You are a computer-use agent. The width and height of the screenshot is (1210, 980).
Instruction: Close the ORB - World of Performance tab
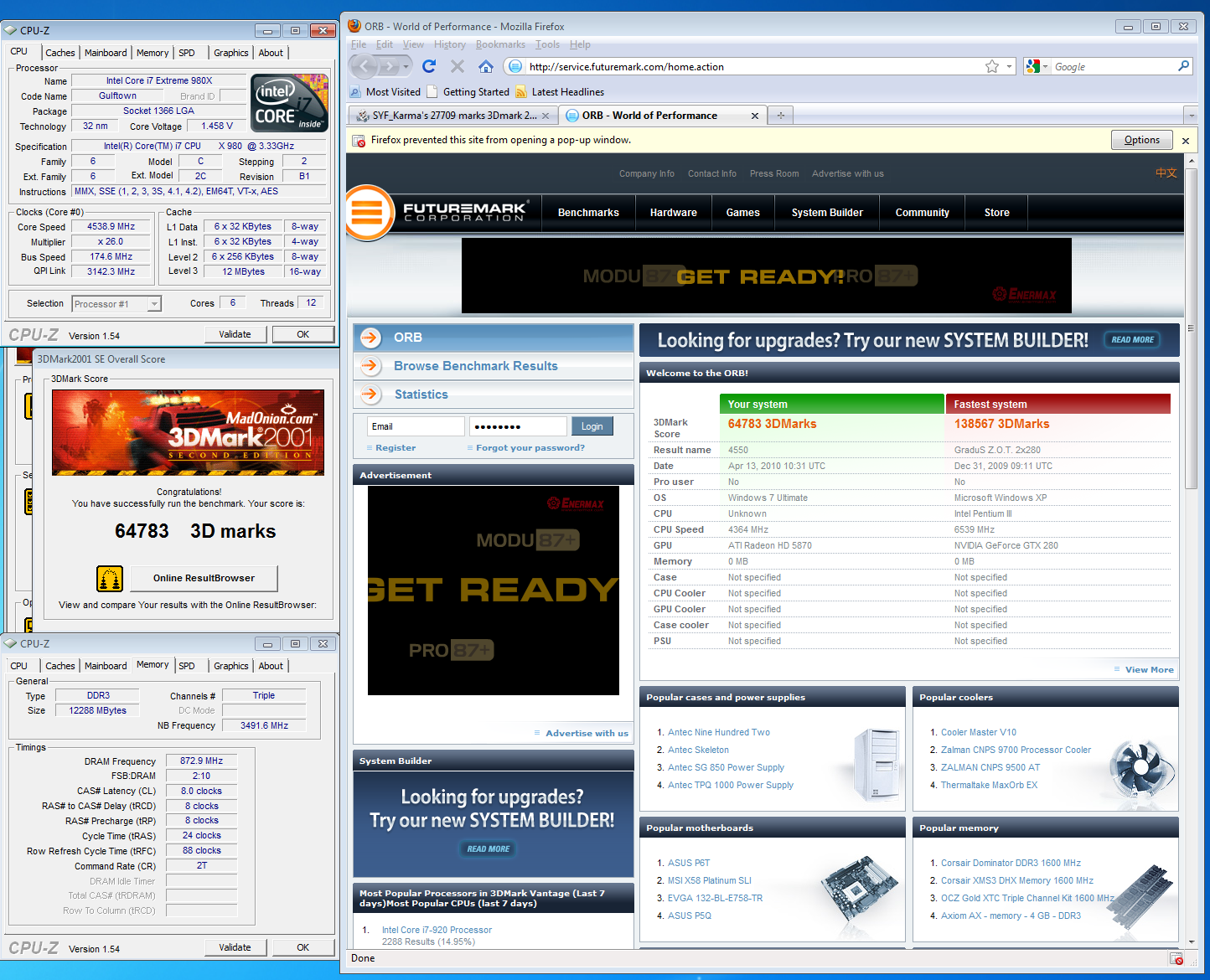click(x=754, y=116)
